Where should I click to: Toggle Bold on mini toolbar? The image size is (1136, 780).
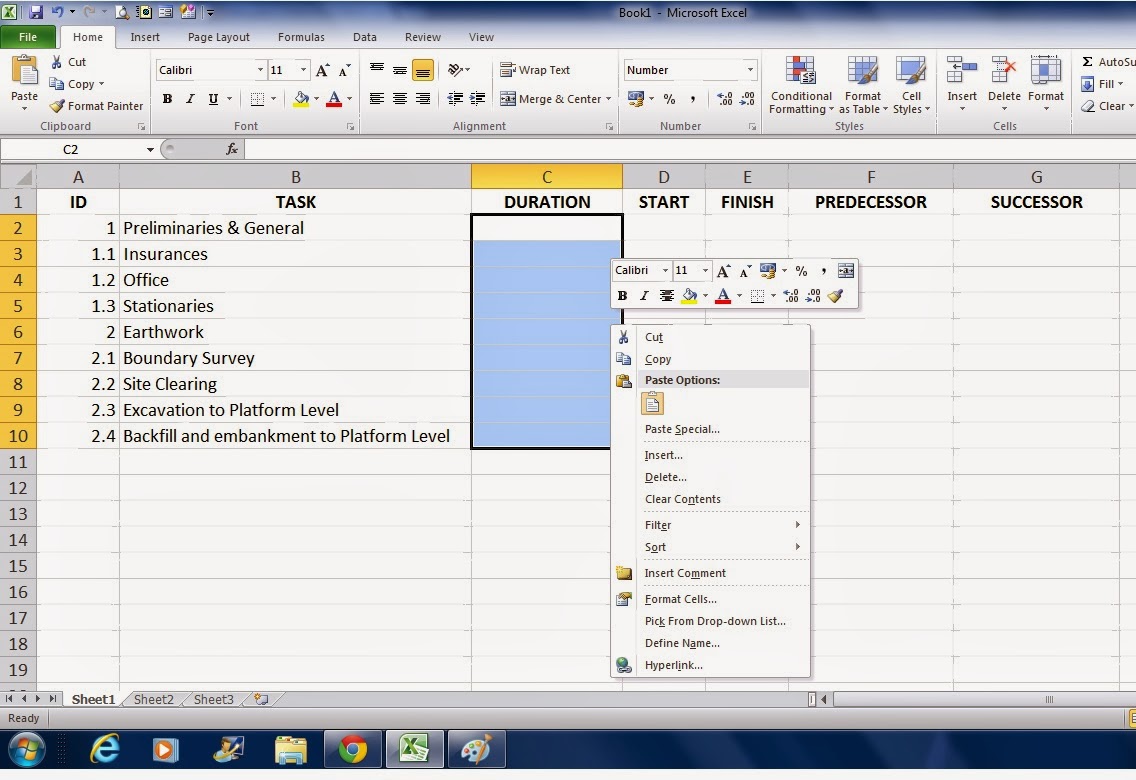click(622, 295)
